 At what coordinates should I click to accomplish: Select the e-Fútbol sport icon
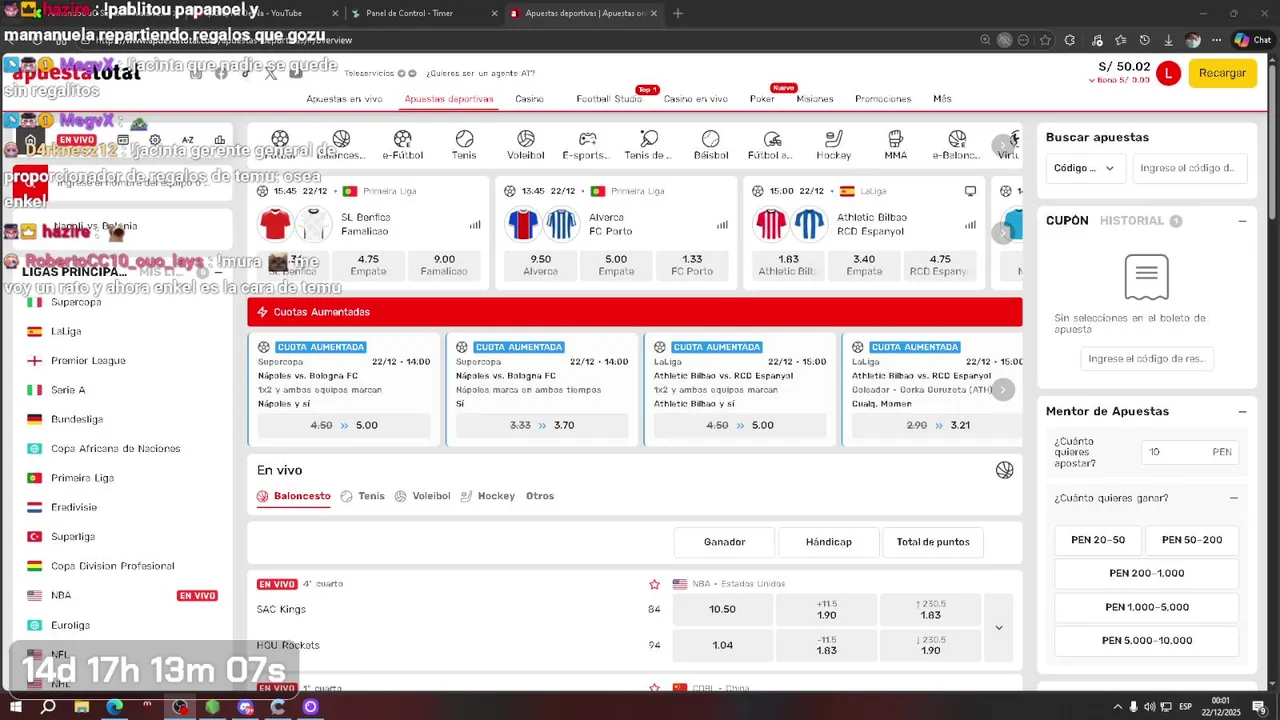click(403, 139)
